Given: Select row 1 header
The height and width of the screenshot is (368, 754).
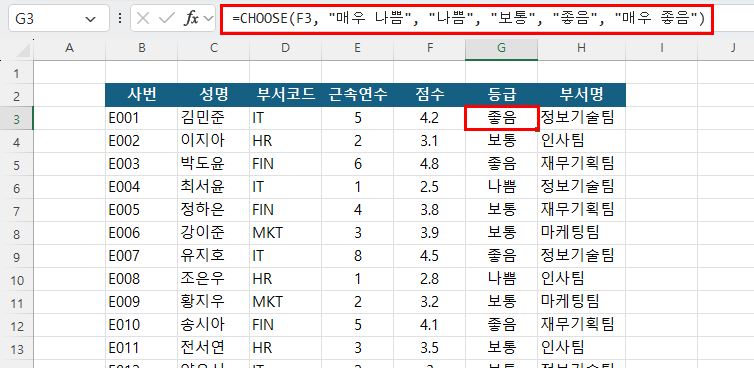Looking at the screenshot, I should pyautogui.click(x=16, y=73).
